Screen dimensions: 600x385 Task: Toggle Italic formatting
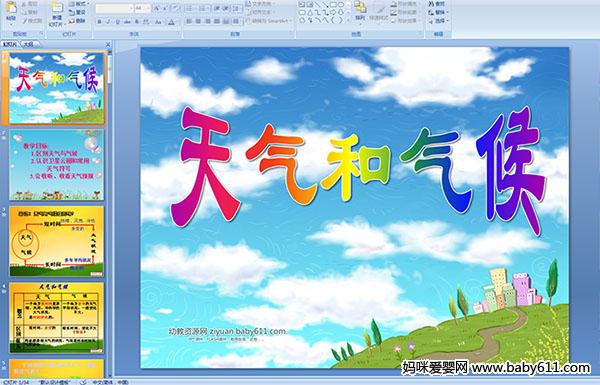click(x=108, y=22)
